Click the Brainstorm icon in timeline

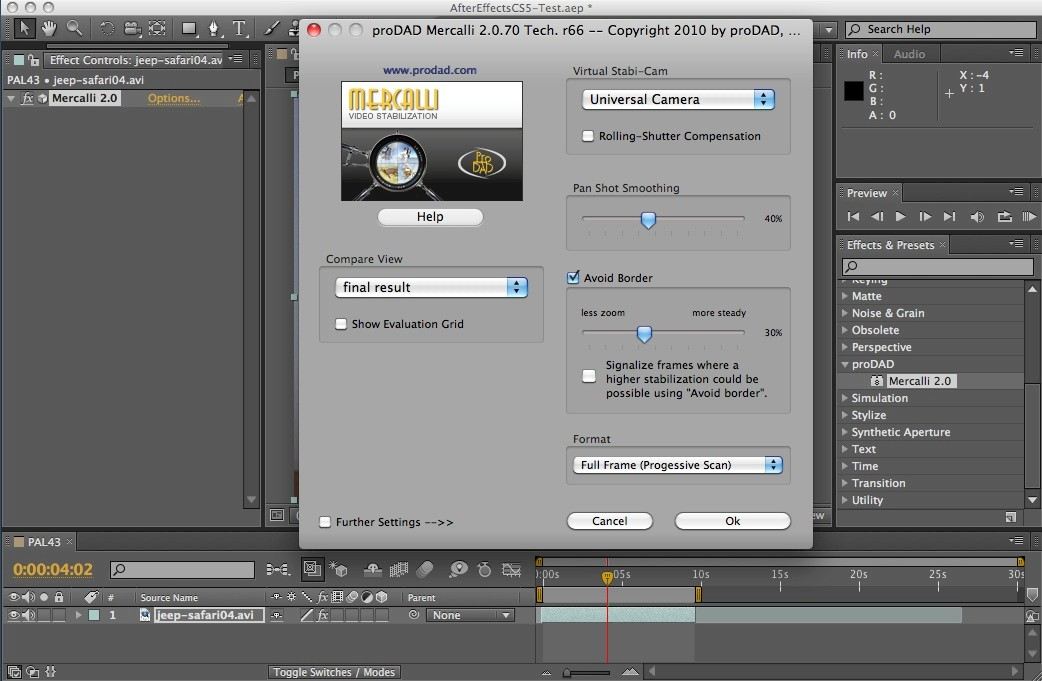[x=458, y=569]
